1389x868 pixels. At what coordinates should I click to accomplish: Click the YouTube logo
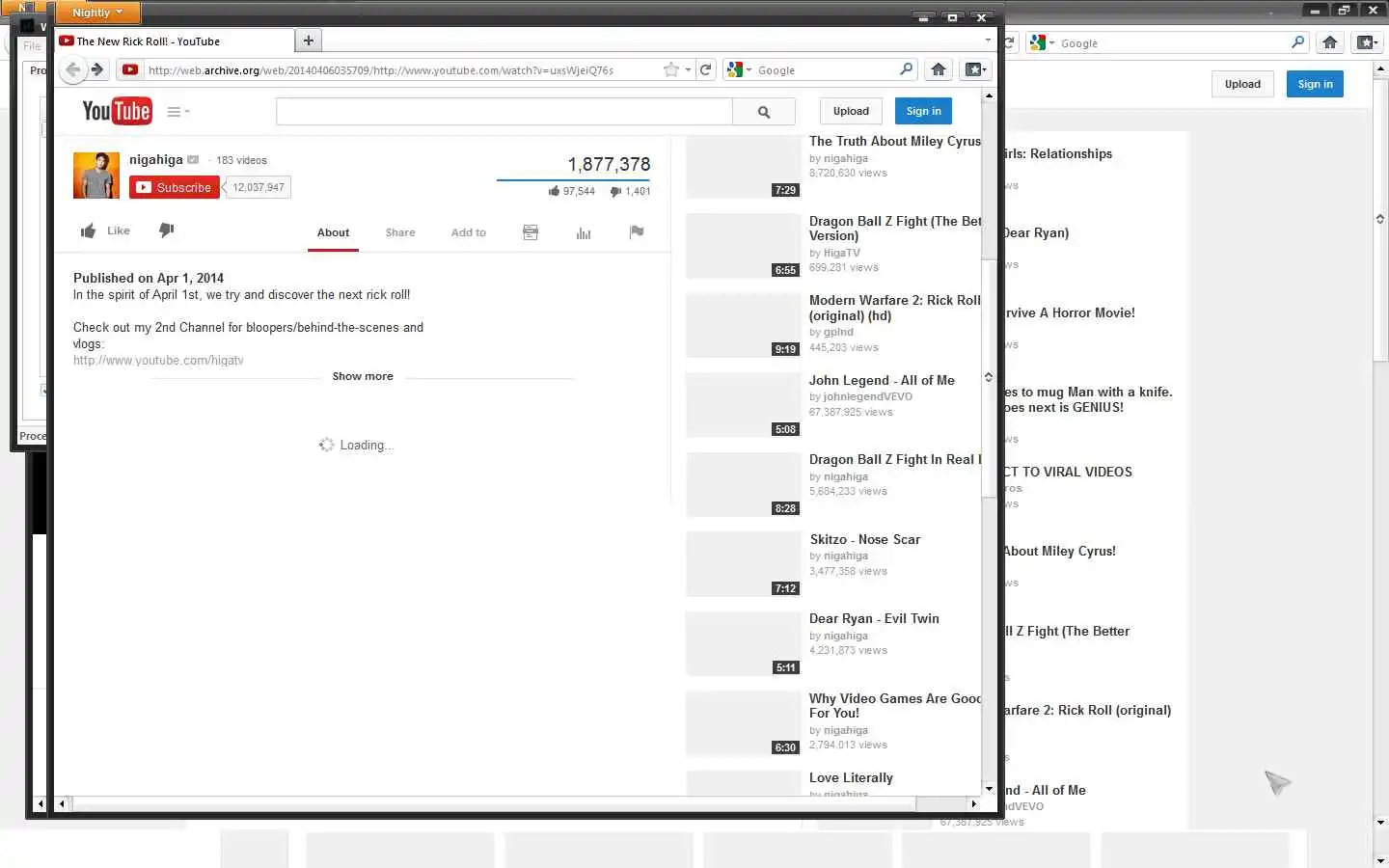[x=117, y=111]
